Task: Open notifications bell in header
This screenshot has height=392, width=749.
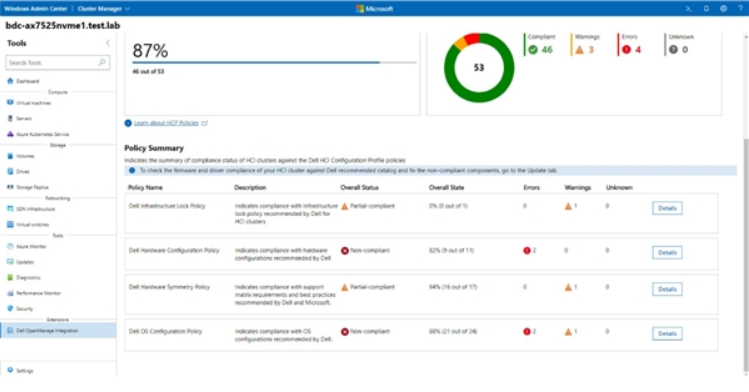Action: 706,9
